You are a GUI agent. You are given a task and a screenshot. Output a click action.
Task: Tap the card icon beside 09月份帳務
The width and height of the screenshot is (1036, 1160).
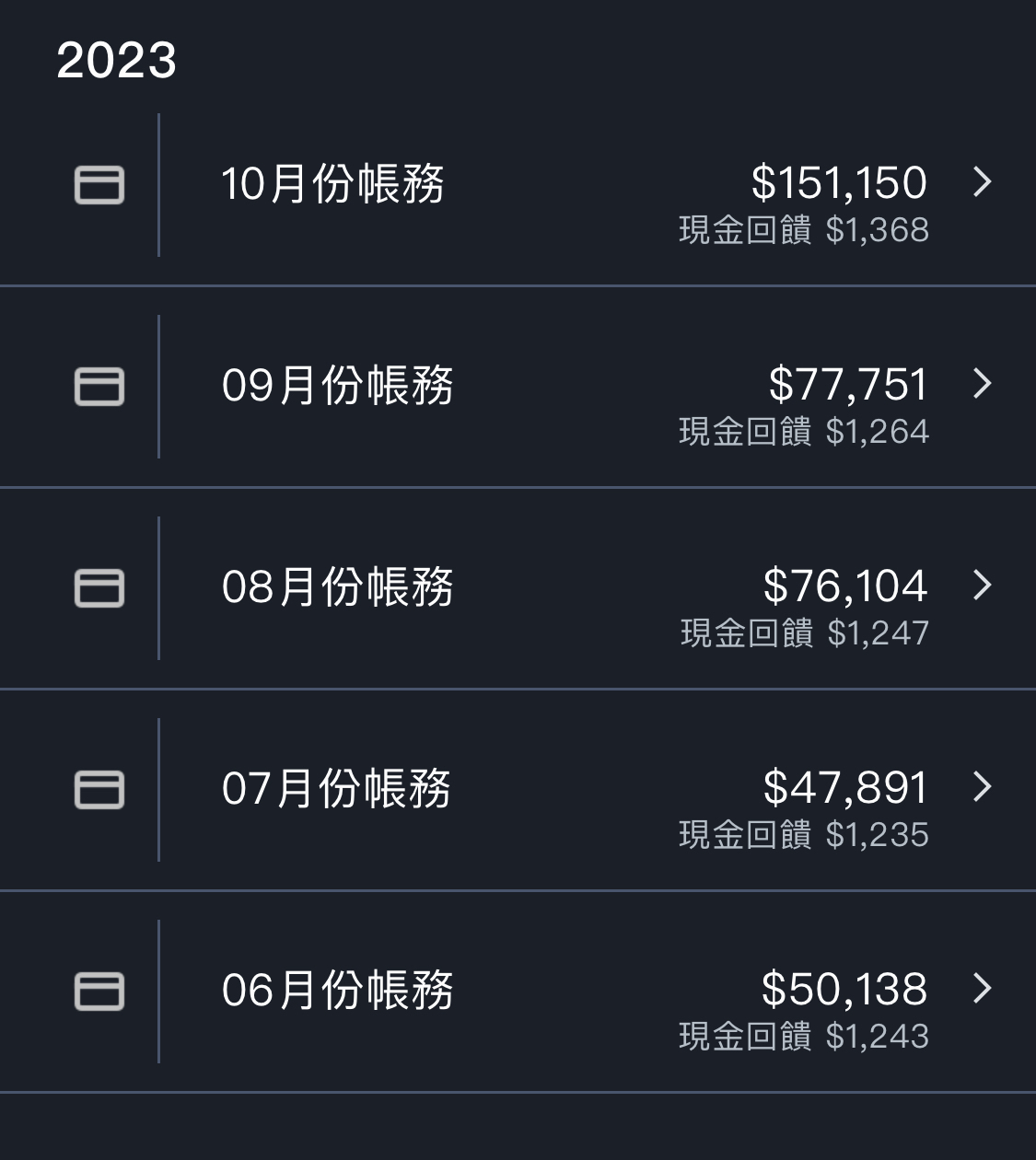pyautogui.click(x=99, y=387)
